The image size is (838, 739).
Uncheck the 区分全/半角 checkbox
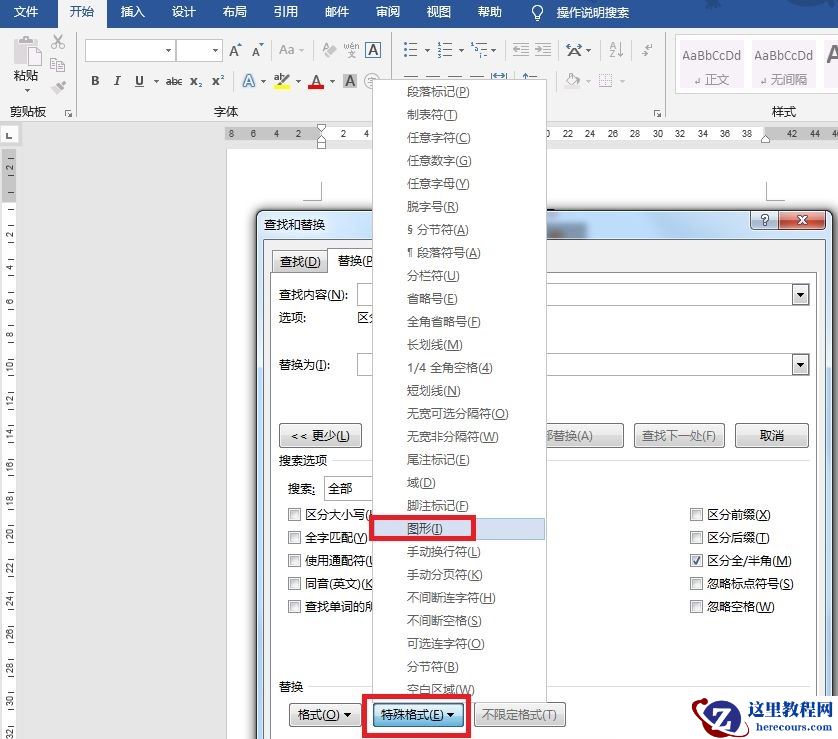(x=696, y=561)
